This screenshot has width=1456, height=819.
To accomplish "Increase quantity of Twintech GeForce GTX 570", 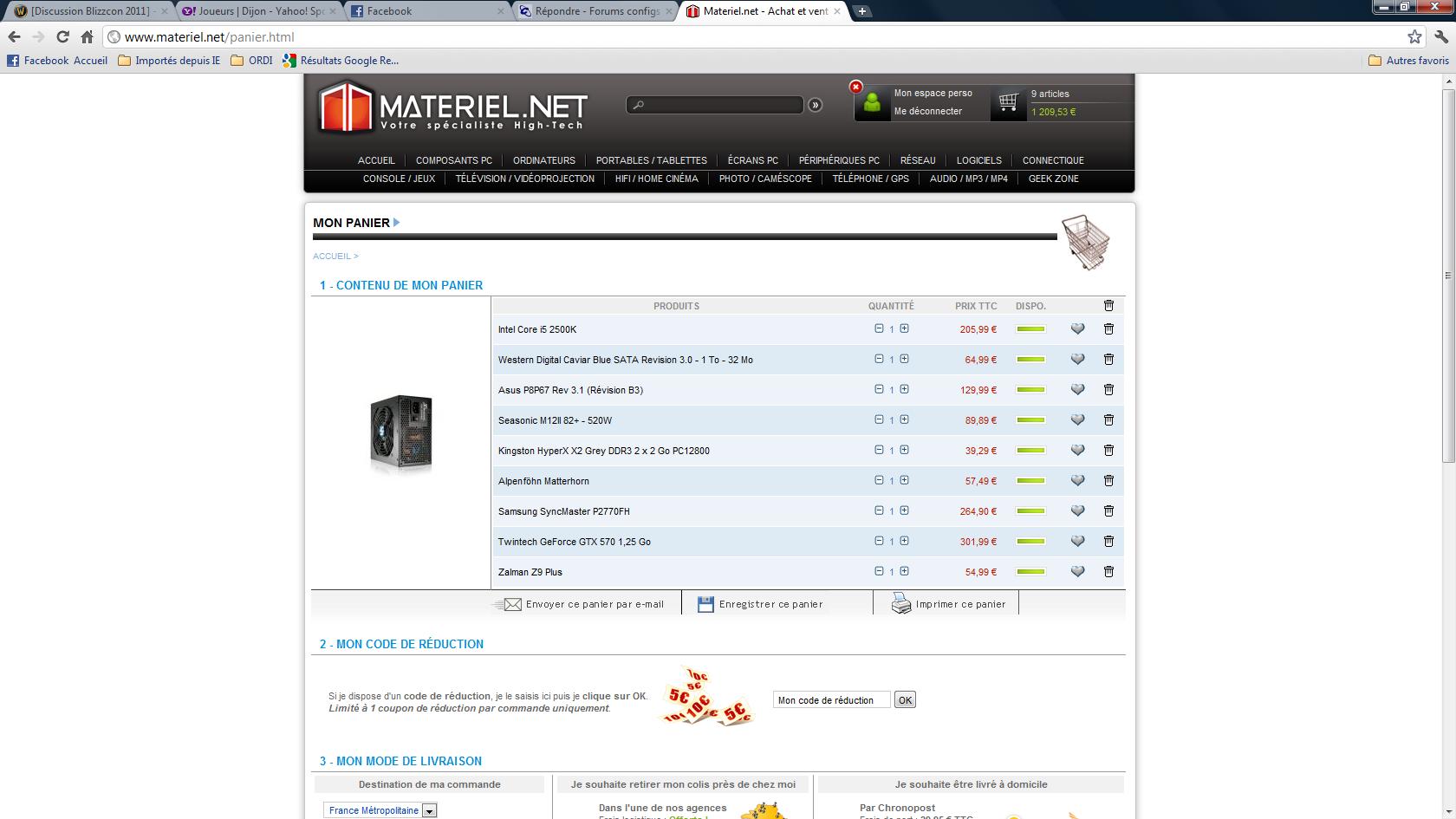I will pyautogui.click(x=904, y=541).
